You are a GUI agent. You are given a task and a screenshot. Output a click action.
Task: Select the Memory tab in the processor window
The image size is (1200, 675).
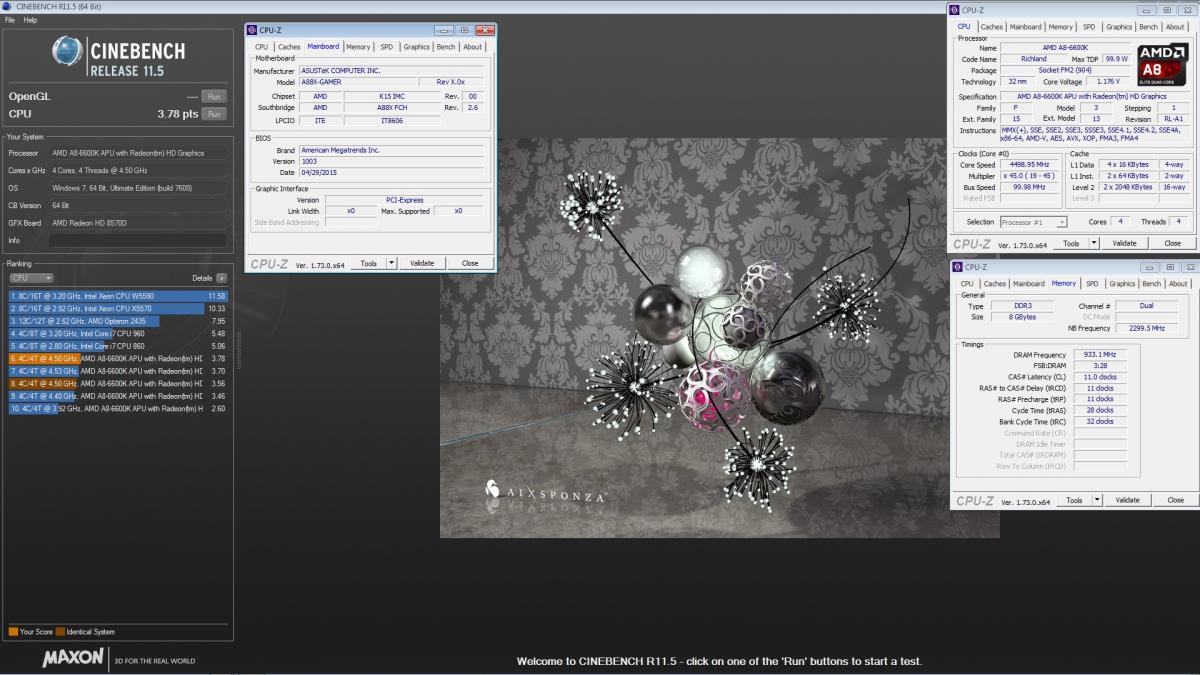[1061, 27]
